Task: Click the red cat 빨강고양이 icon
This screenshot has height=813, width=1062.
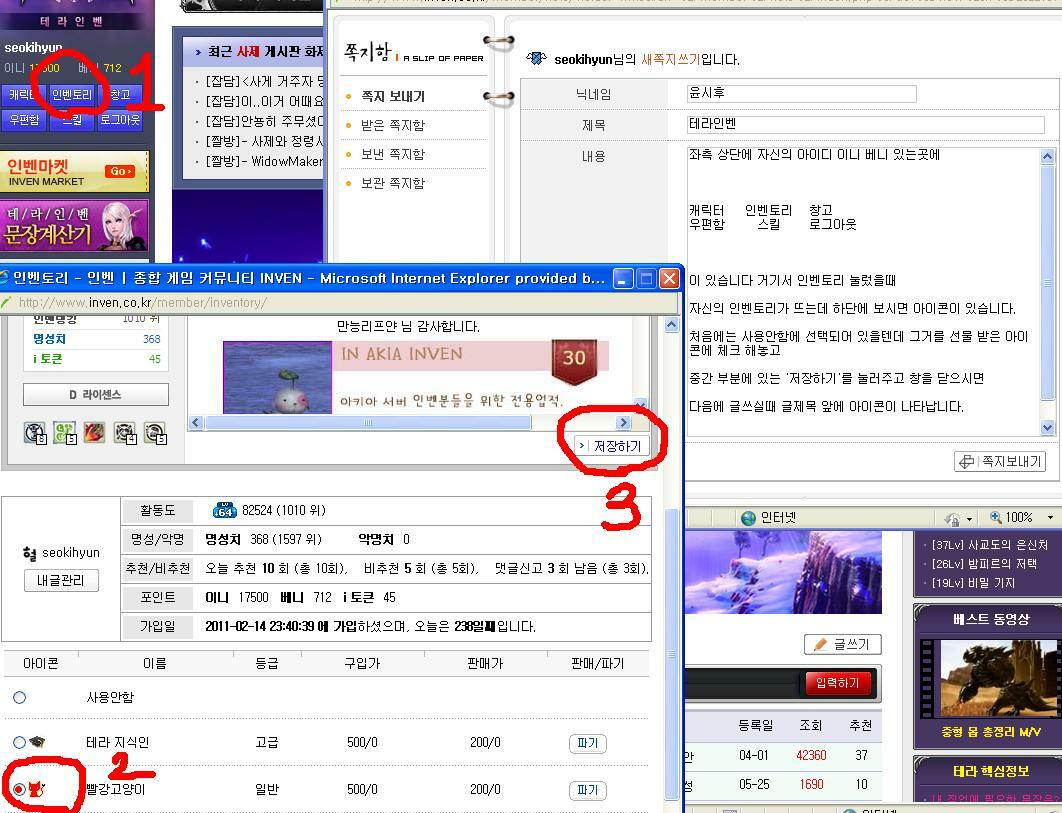Action: (x=36, y=790)
